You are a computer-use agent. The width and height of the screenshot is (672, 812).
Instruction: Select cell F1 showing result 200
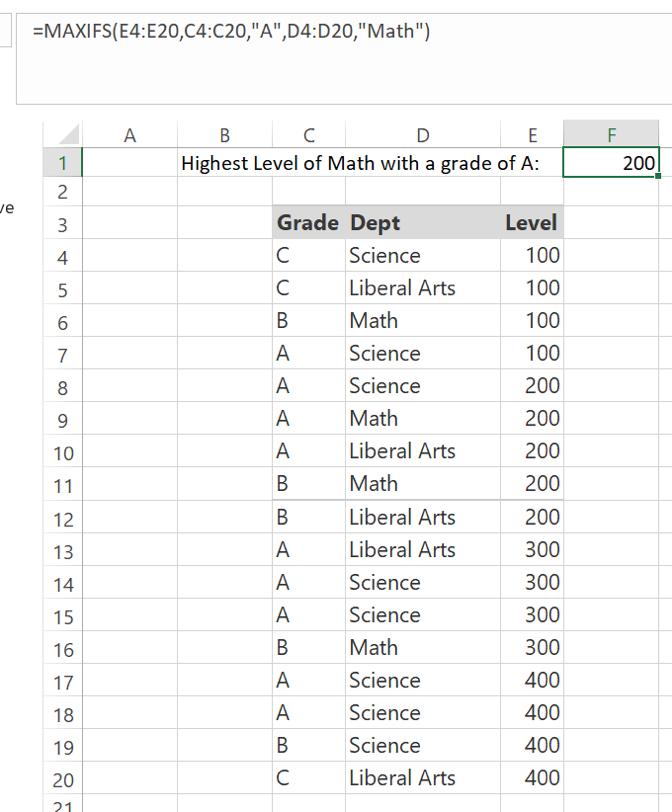coord(611,163)
